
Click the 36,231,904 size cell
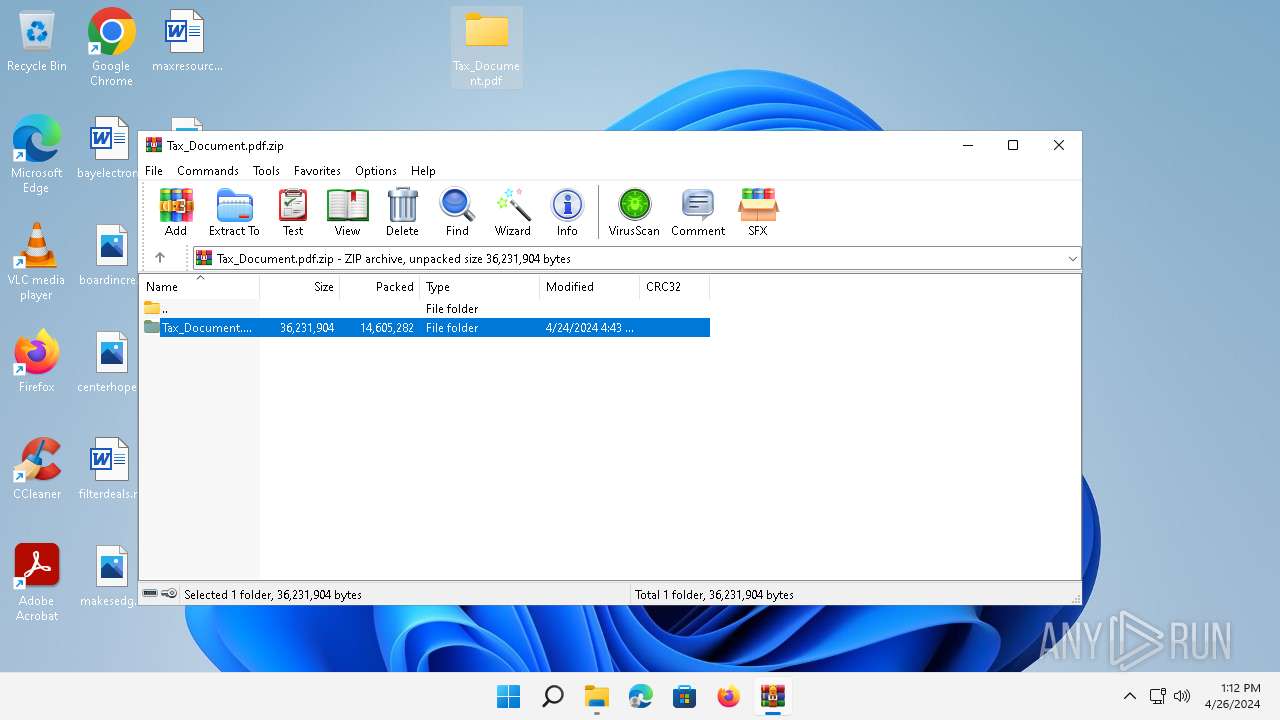(x=307, y=328)
